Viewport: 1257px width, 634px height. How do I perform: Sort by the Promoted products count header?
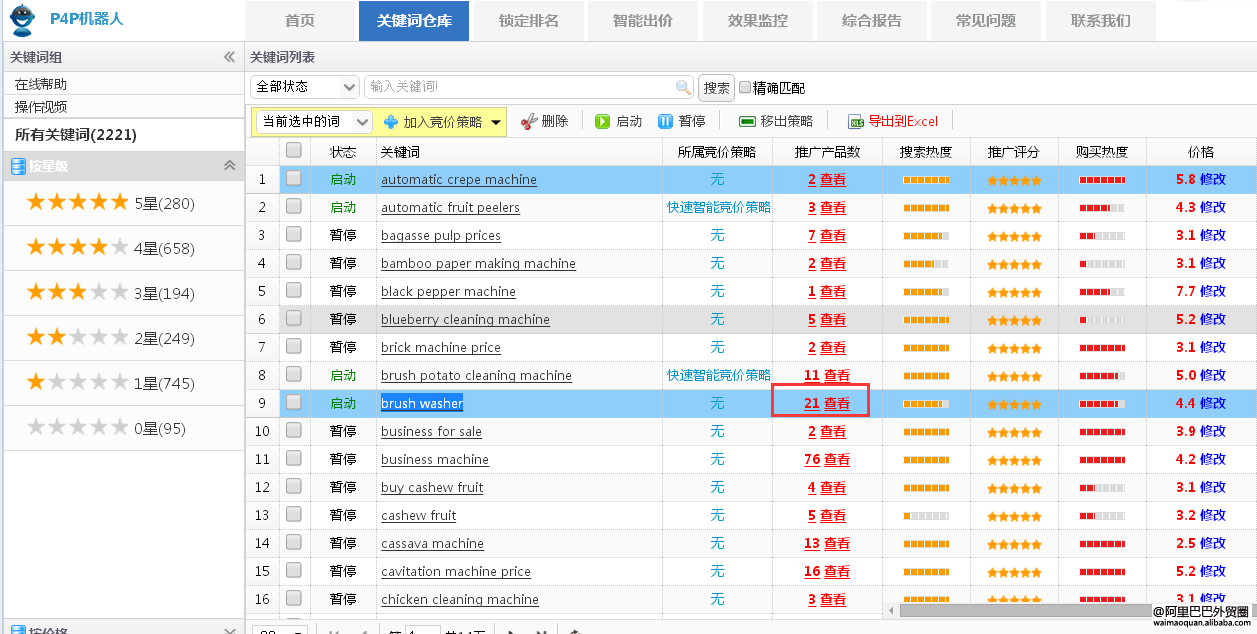[x=827, y=152]
